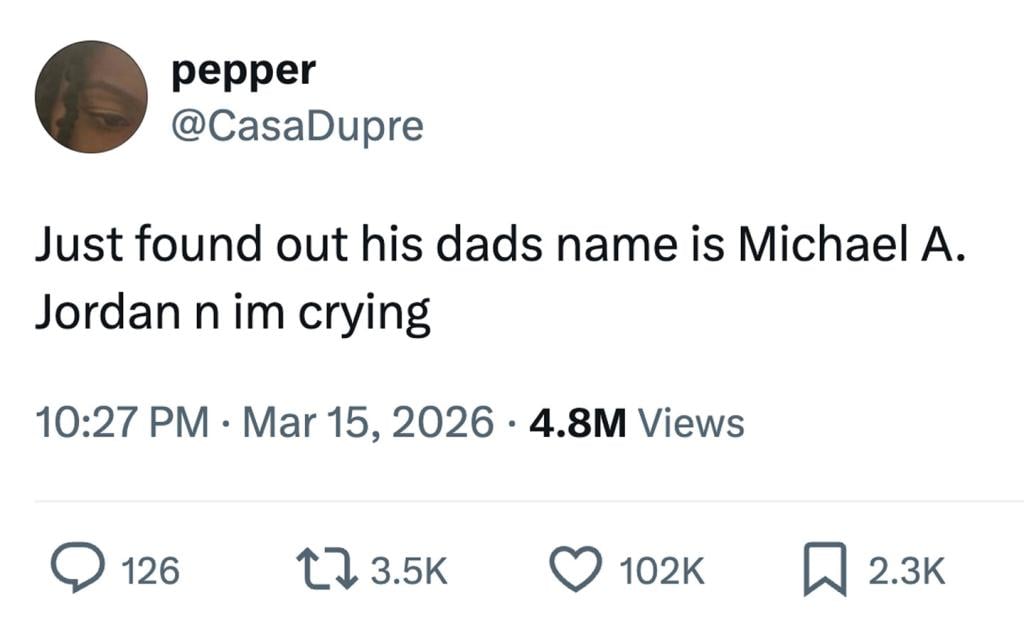Open the profile via the @CasaDupre handle
Viewport: 1024px width, 629px height.
295,125
